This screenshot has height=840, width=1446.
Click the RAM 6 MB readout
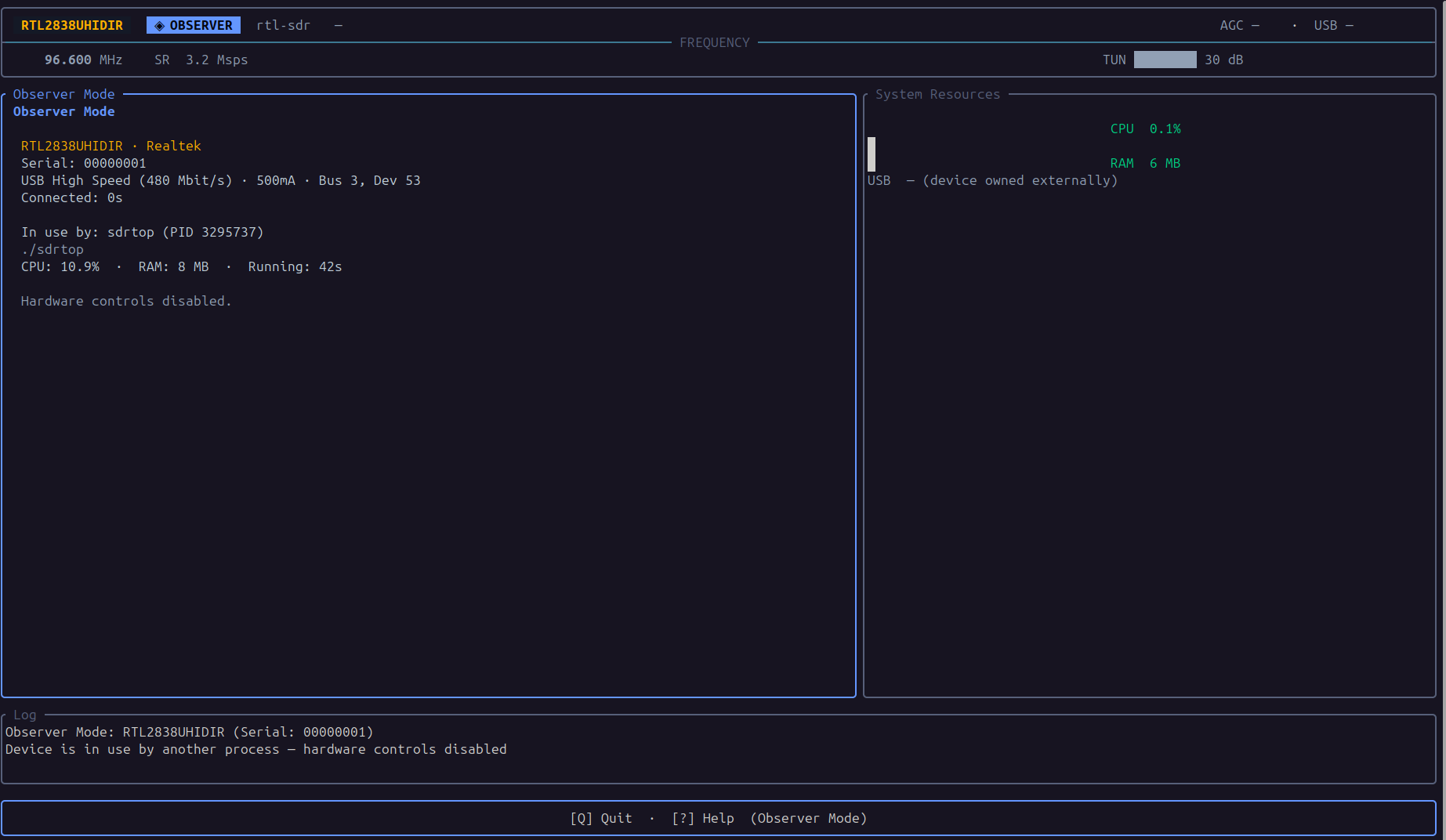1145,163
